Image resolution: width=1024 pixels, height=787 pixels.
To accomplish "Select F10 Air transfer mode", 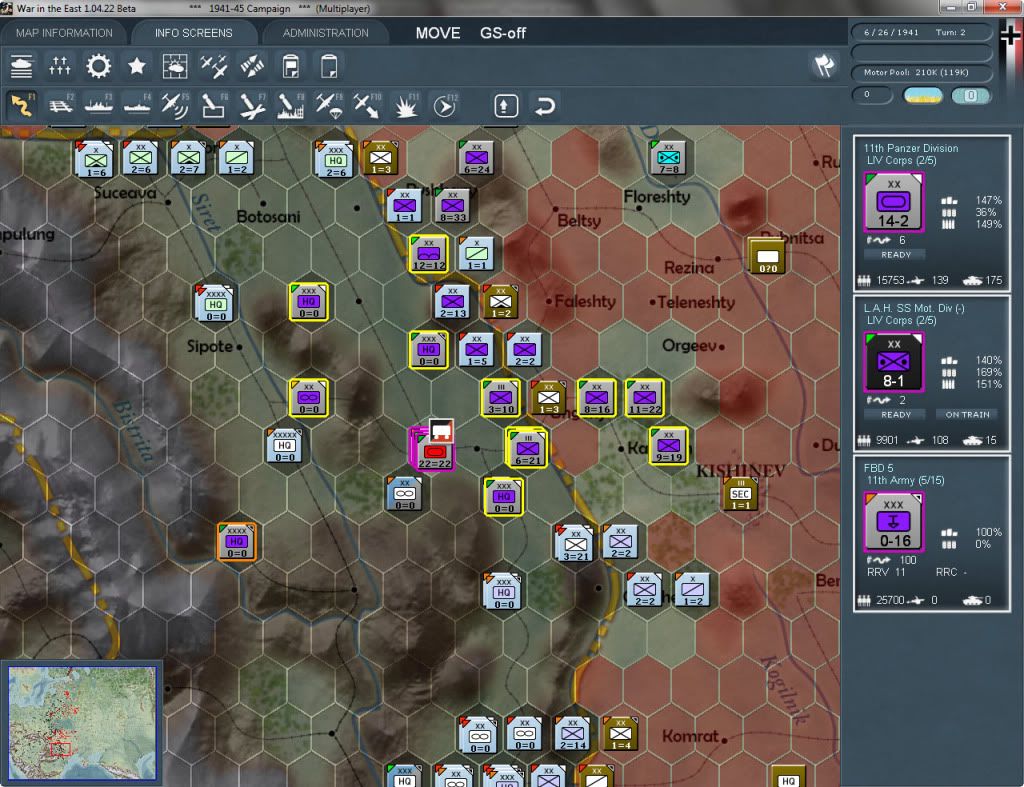I will [x=367, y=105].
